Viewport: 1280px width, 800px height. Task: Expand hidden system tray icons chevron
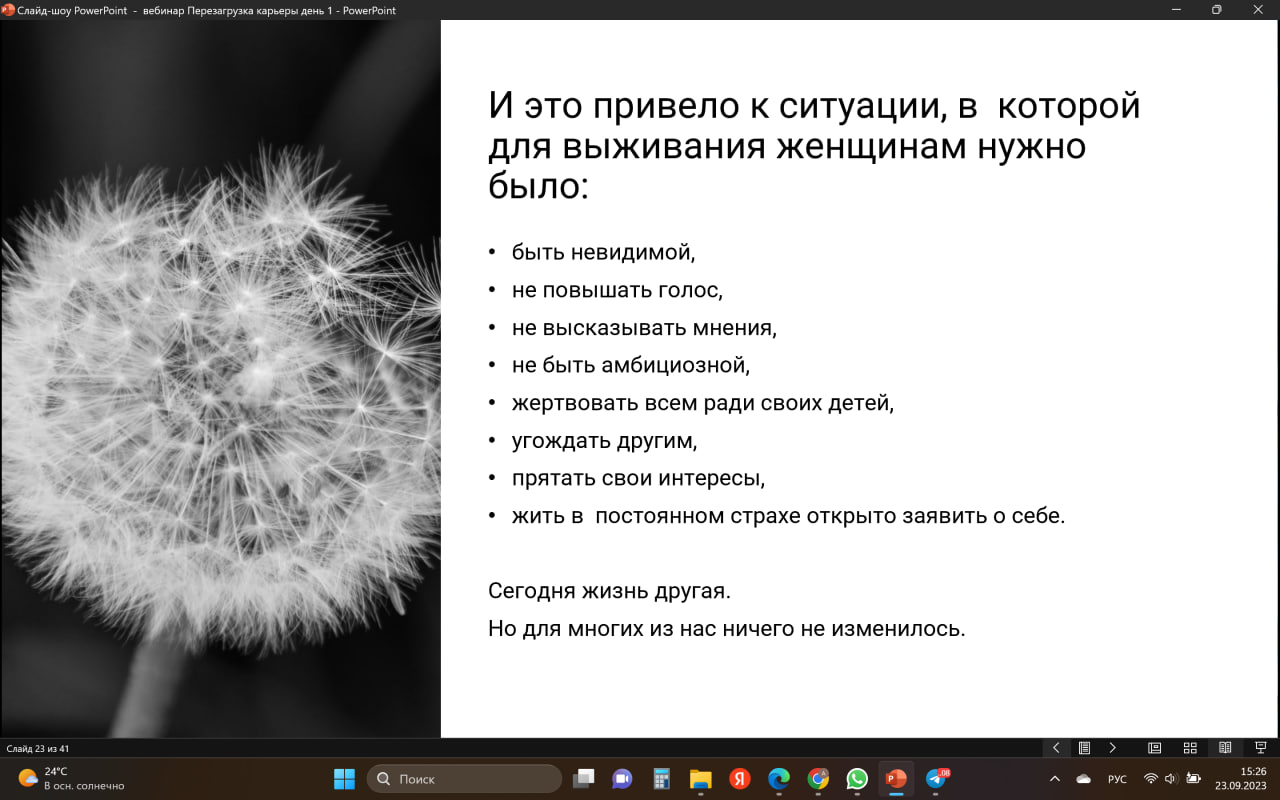pyautogui.click(x=1054, y=779)
